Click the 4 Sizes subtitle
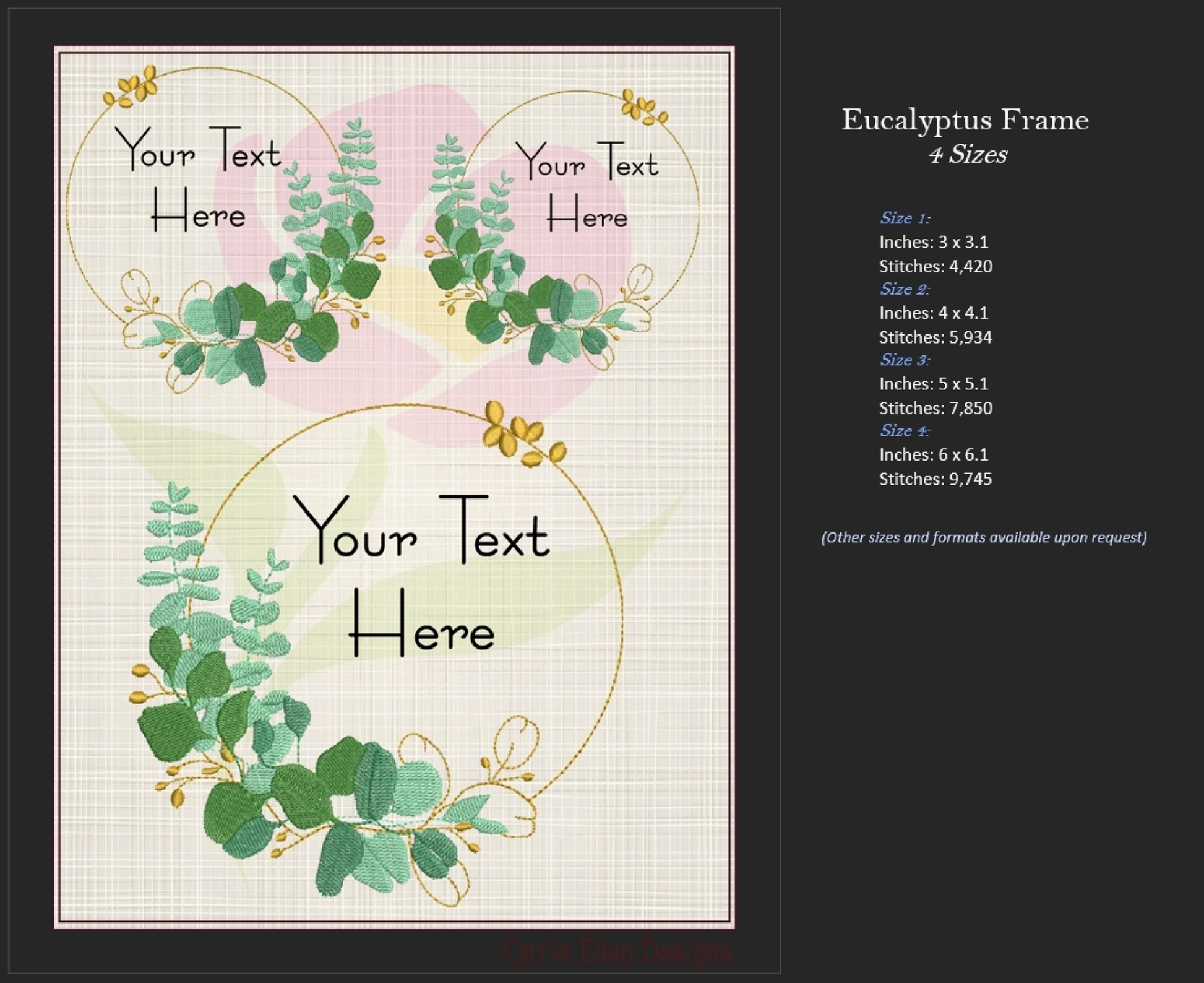Viewport: 1204px width, 983px height. coord(968,155)
